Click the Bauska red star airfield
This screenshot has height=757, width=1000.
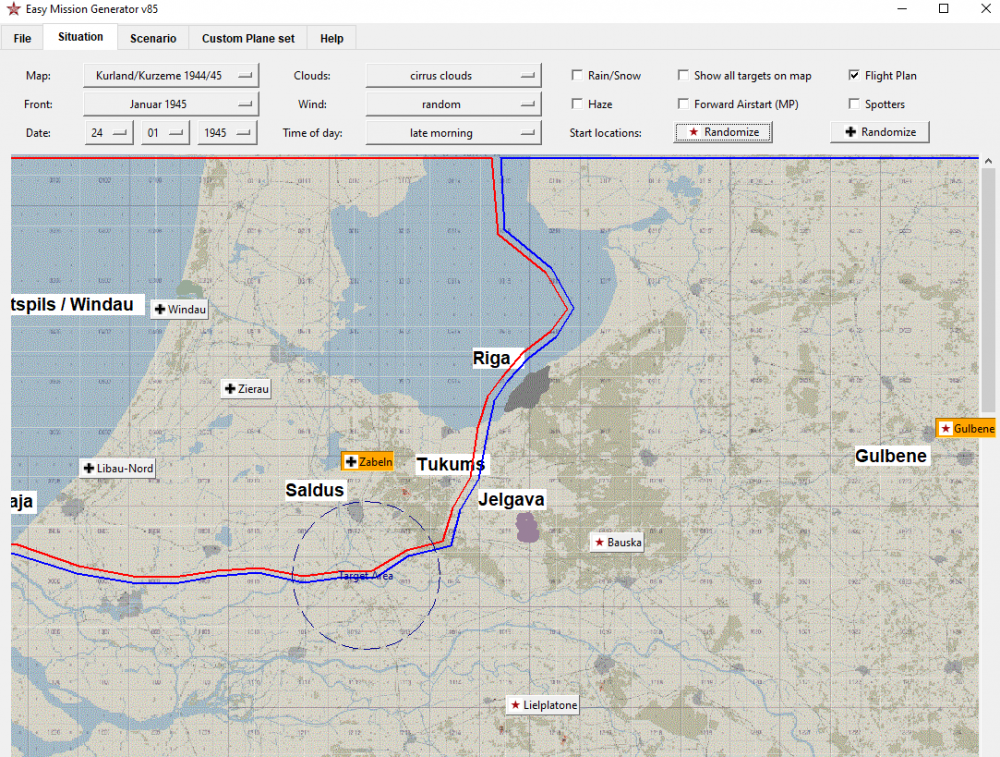(x=617, y=542)
